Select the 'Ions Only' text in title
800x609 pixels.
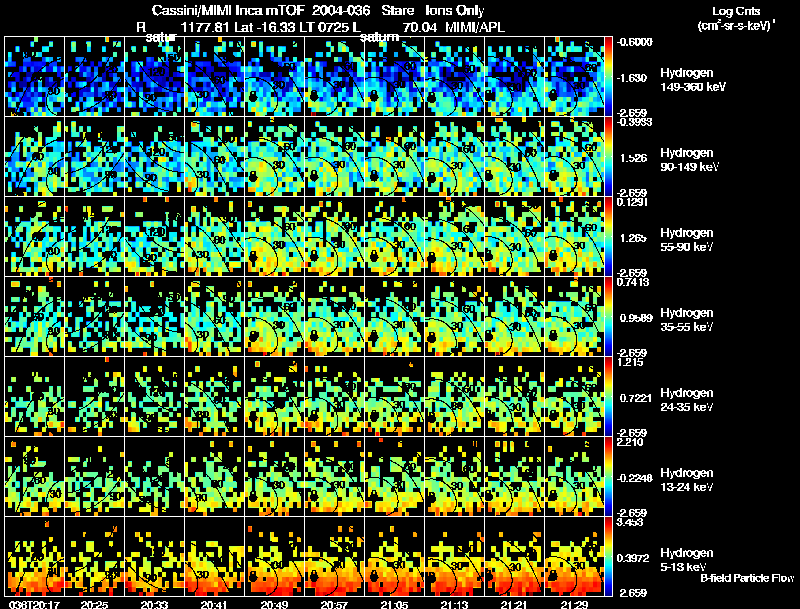(455, 10)
